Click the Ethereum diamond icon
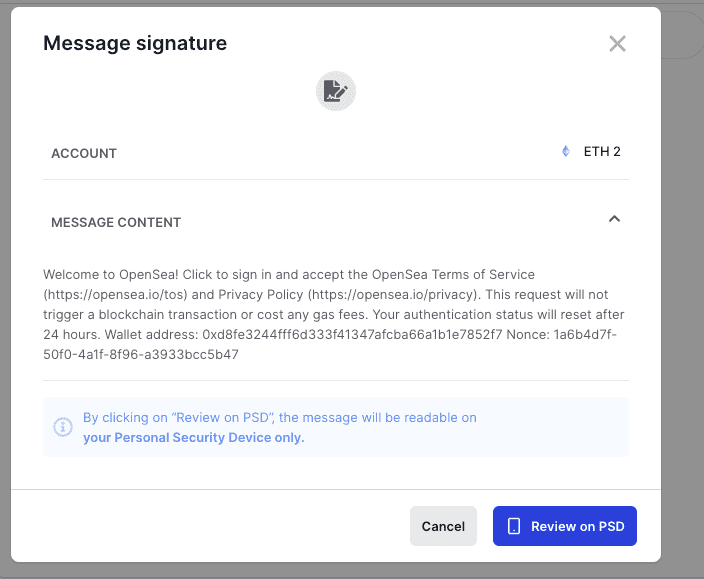The width and height of the screenshot is (704, 579). pyautogui.click(x=566, y=152)
